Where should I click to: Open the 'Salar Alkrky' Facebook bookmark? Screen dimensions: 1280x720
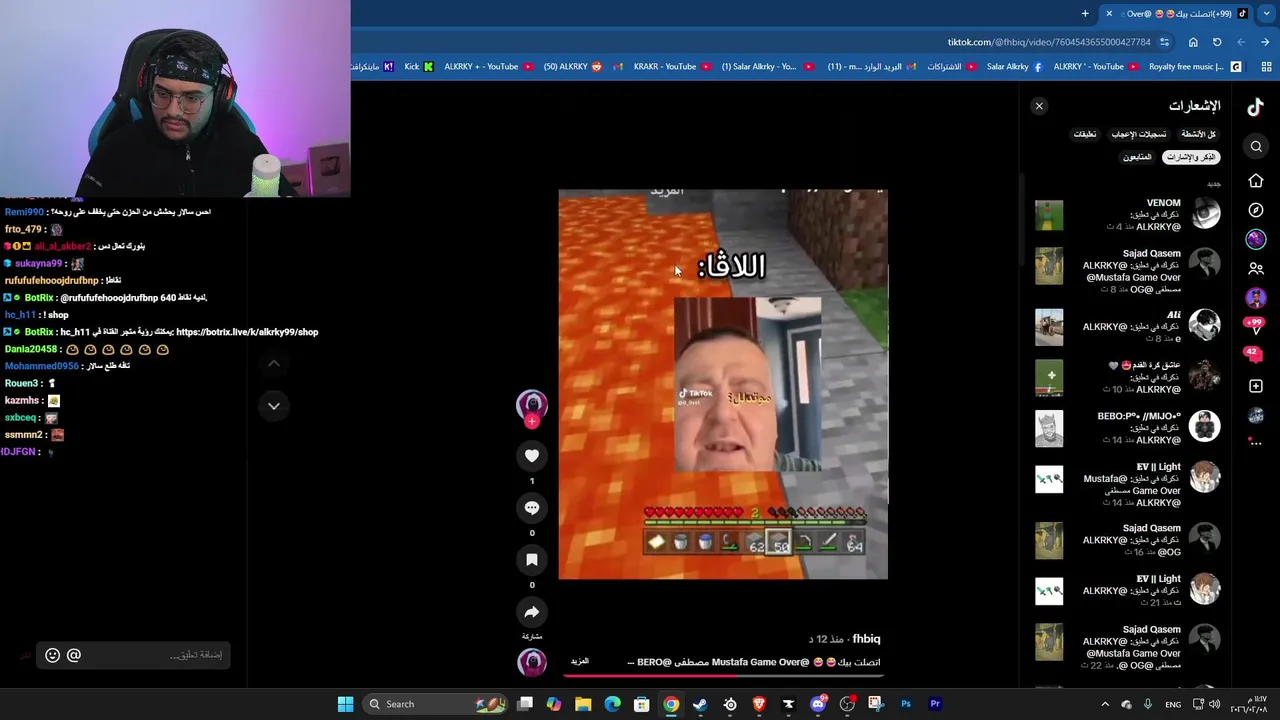coord(1015,67)
